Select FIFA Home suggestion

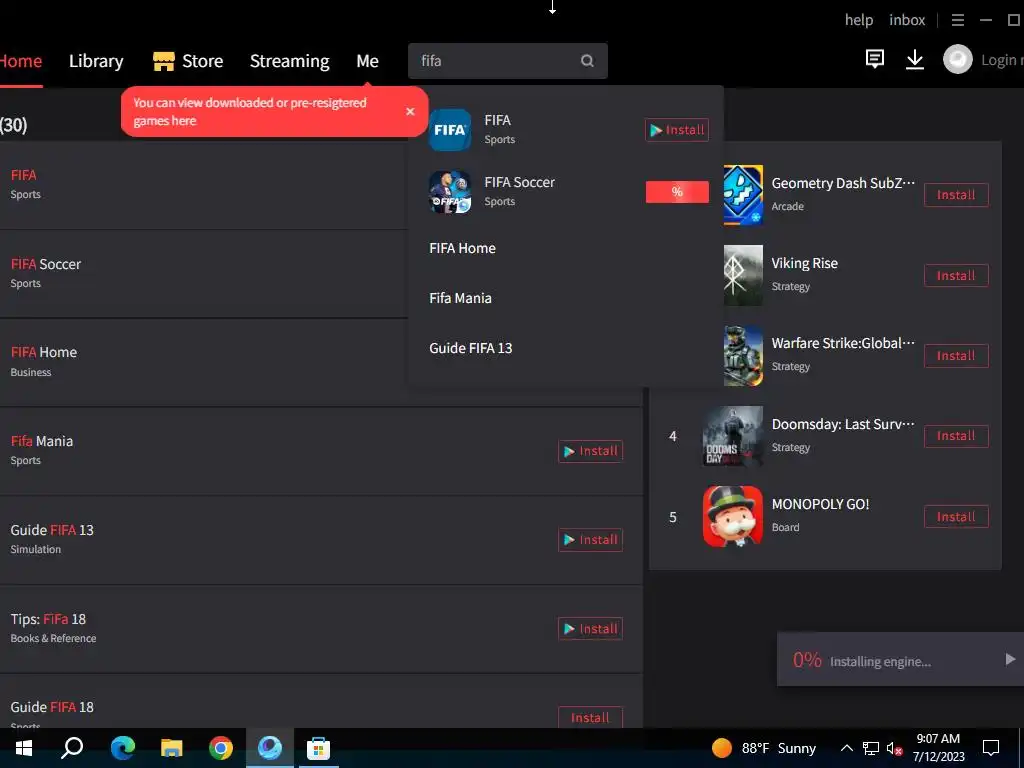click(462, 248)
